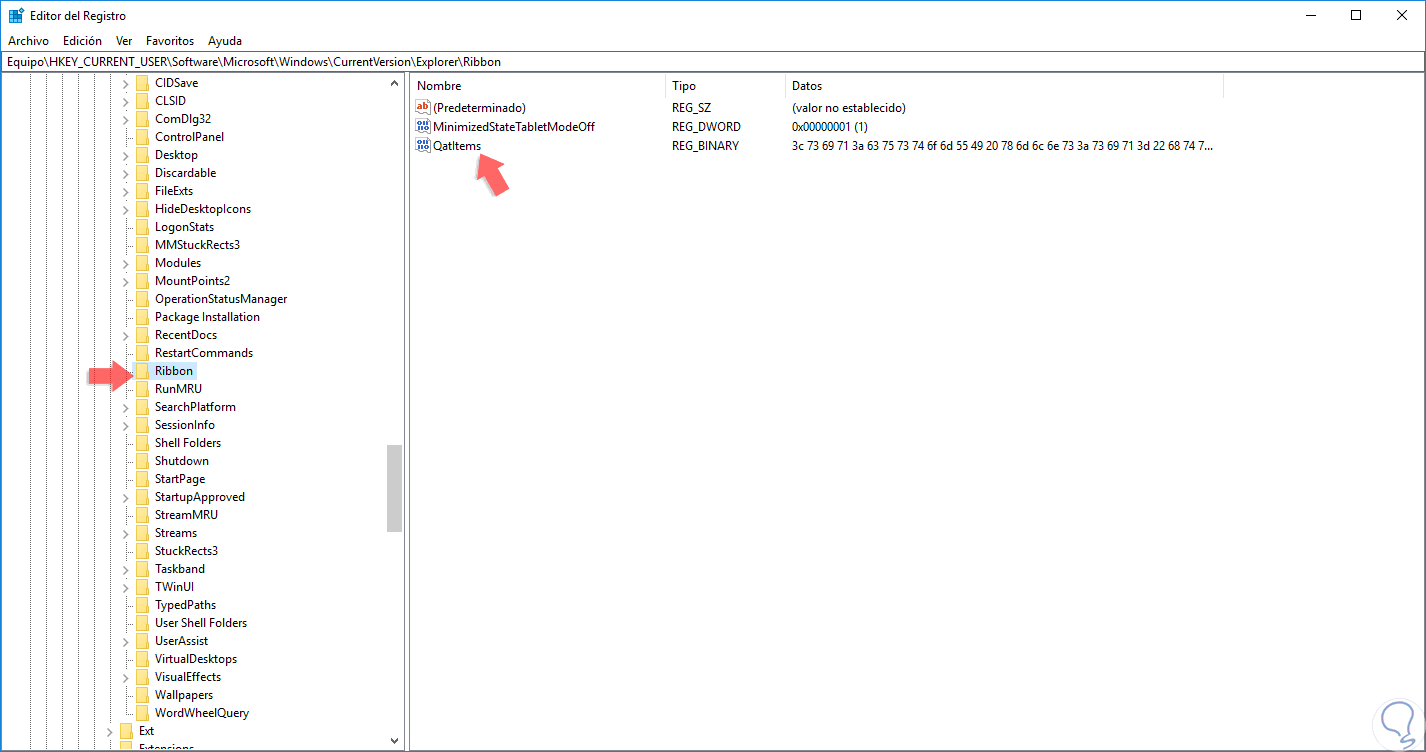Open the Edición menu
Screen dimensions: 1426x752
pos(82,41)
